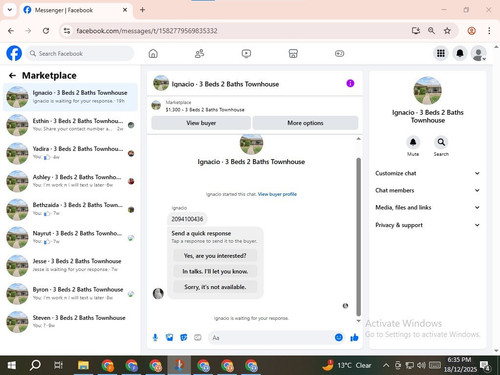Open the tab search dropdown arrow
The image size is (500, 375).
click(x=10, y=10)
